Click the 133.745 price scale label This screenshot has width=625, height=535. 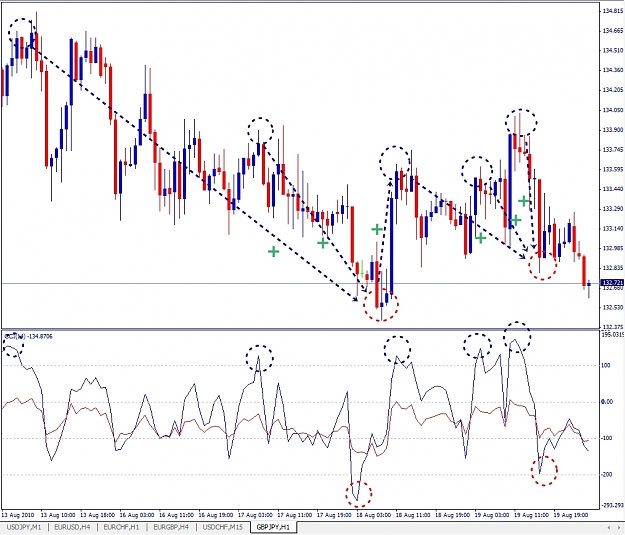click(x=613, y=149)
